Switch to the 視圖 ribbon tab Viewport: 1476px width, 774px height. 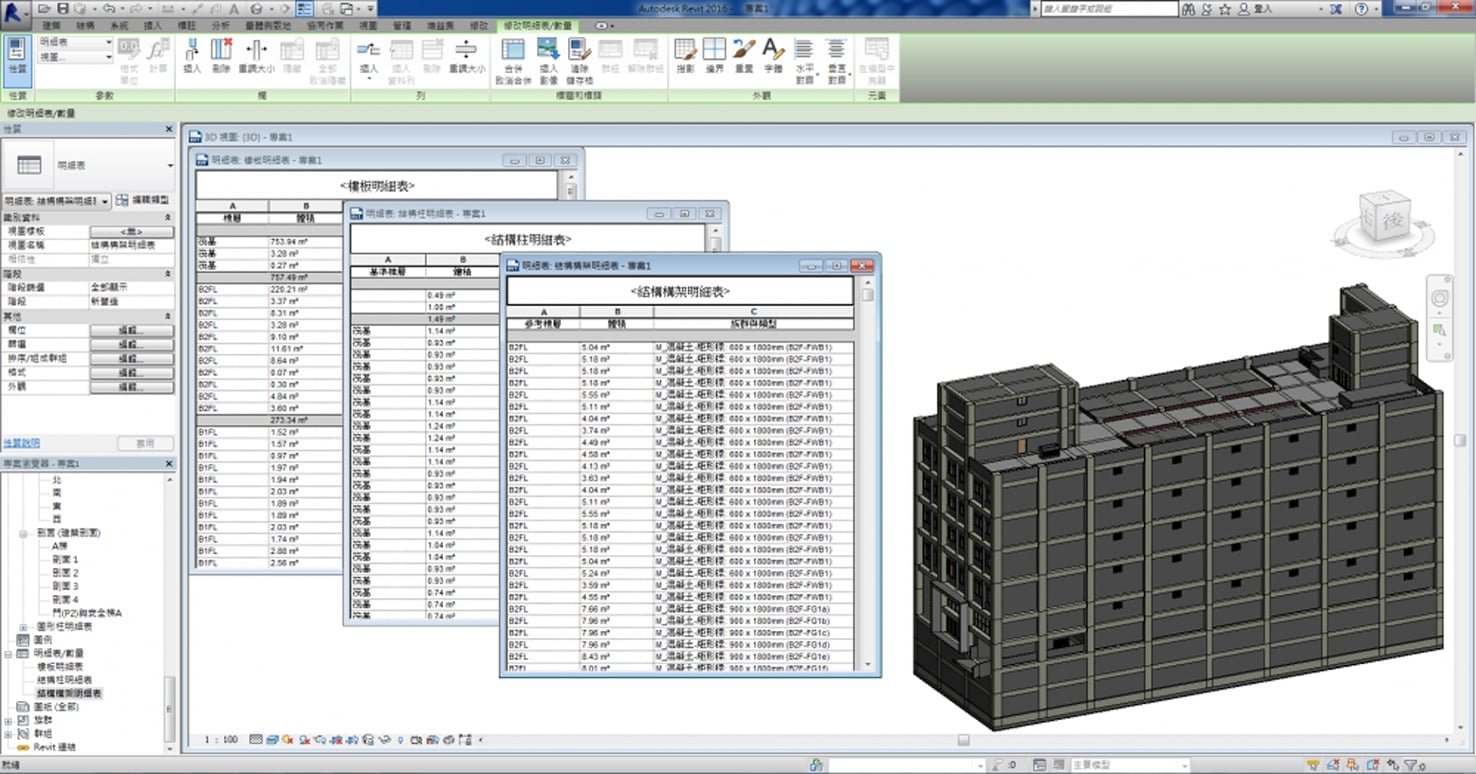368,25
